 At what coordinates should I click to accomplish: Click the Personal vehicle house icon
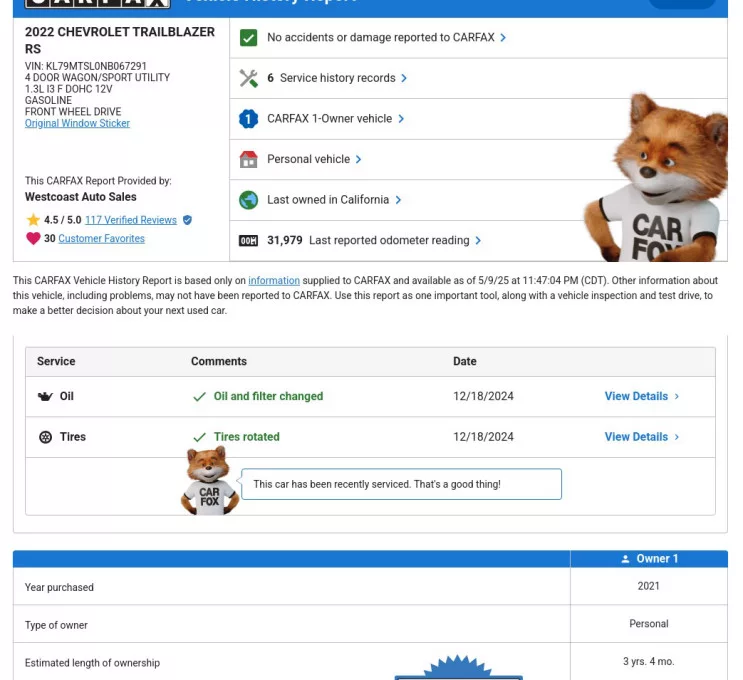[x=249, y=160]
